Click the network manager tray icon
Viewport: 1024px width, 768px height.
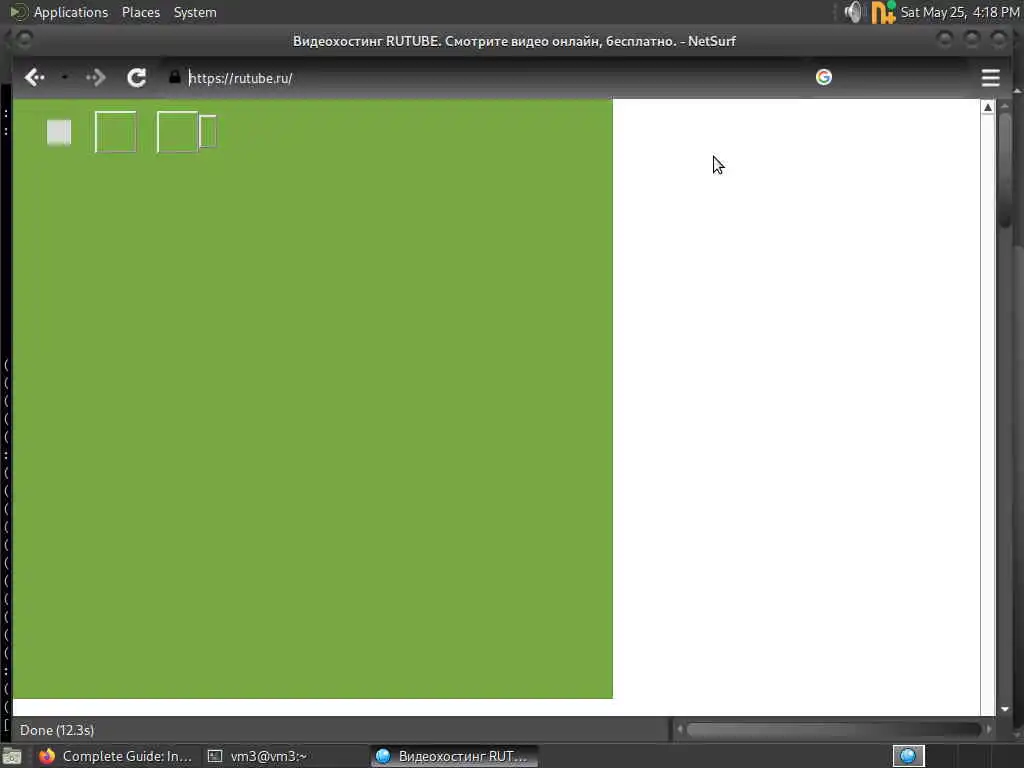pyautogui.click(x=883, y=12)
